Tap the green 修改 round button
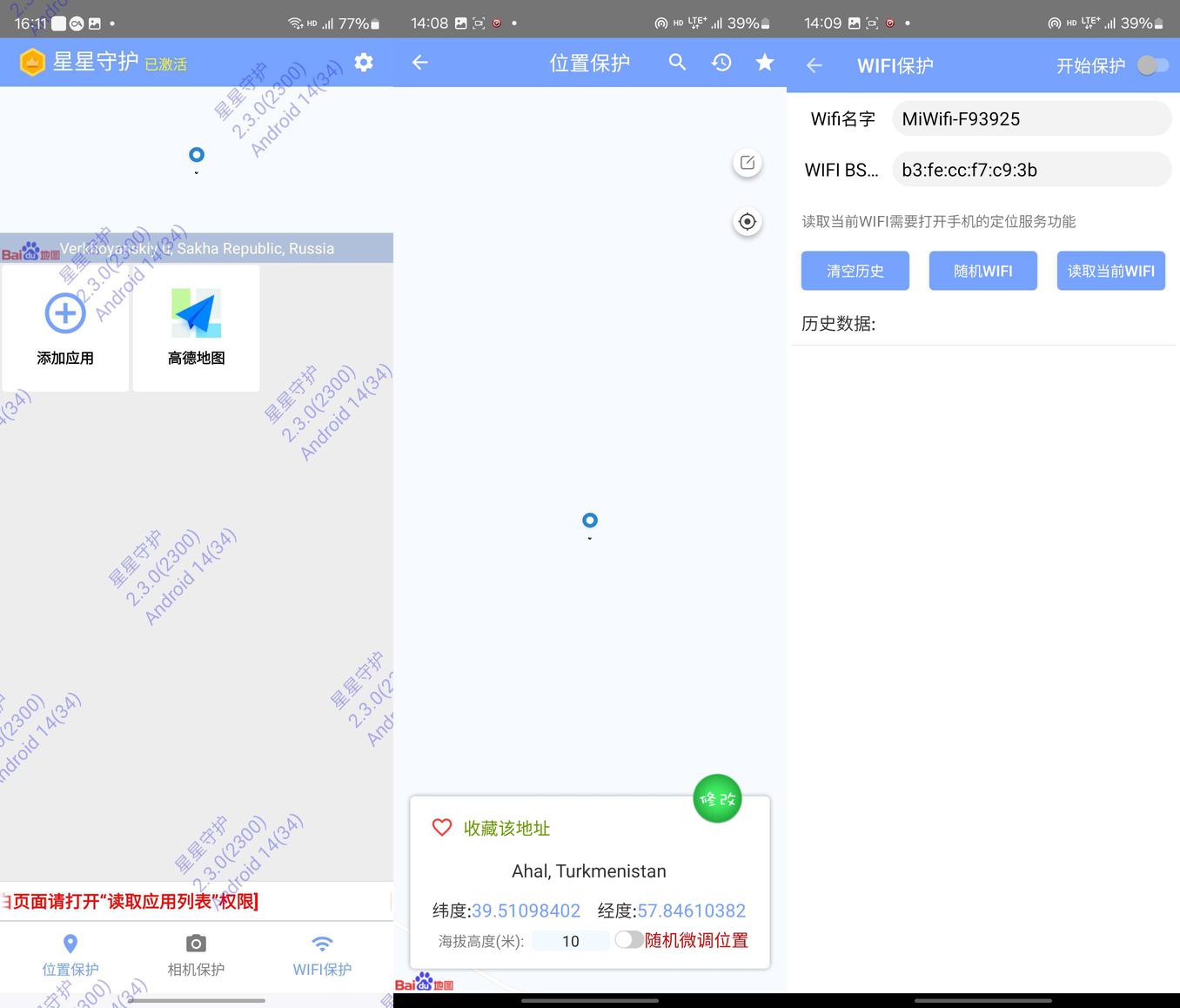 point(717,798)
